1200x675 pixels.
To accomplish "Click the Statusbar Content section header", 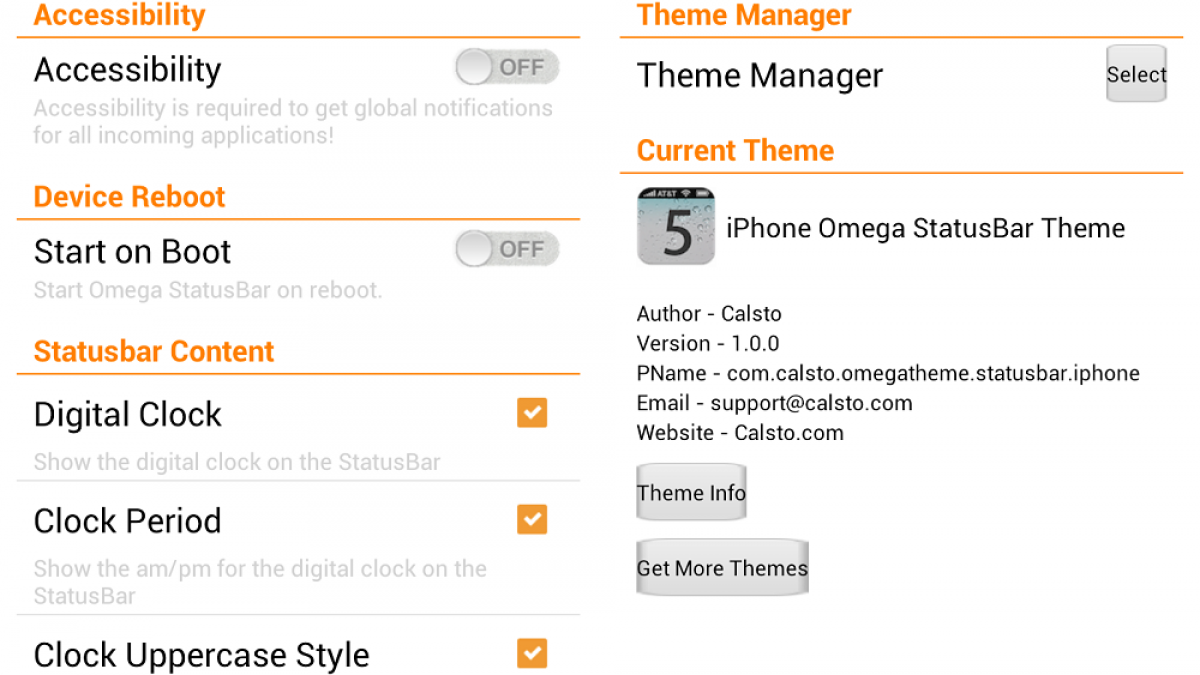I will (154, 352).
